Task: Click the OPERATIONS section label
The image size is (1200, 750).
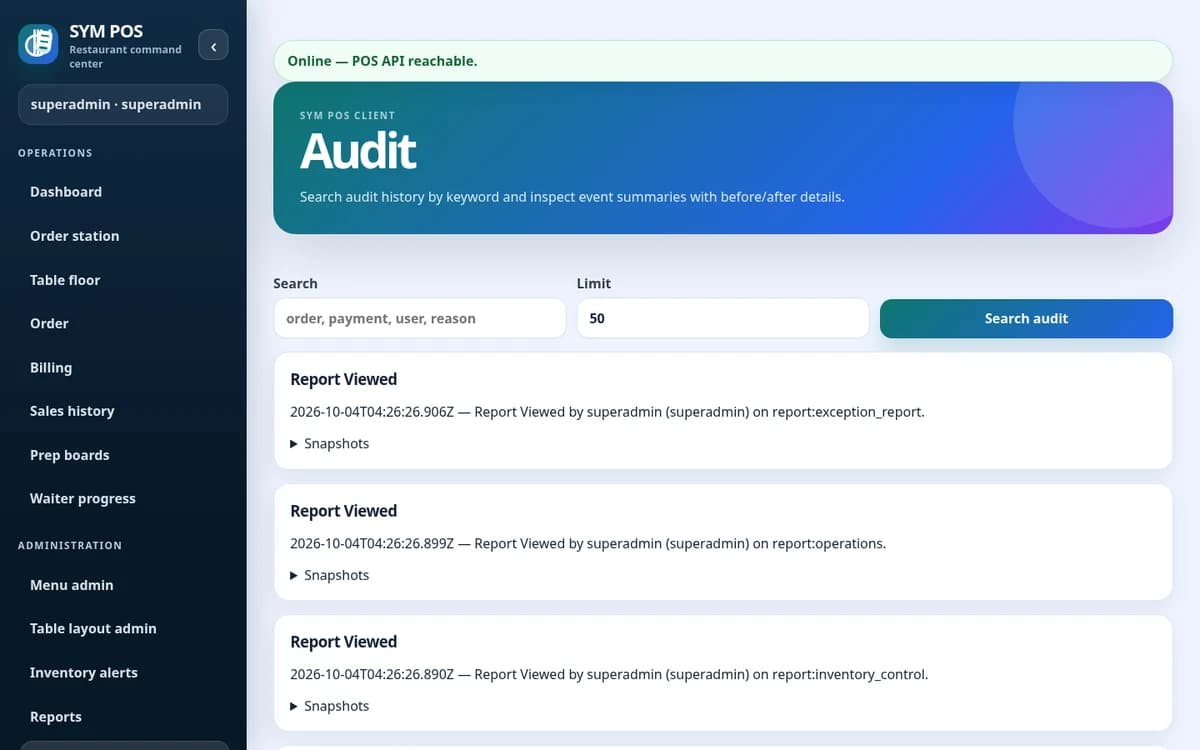Action: (x=55, y=153)
